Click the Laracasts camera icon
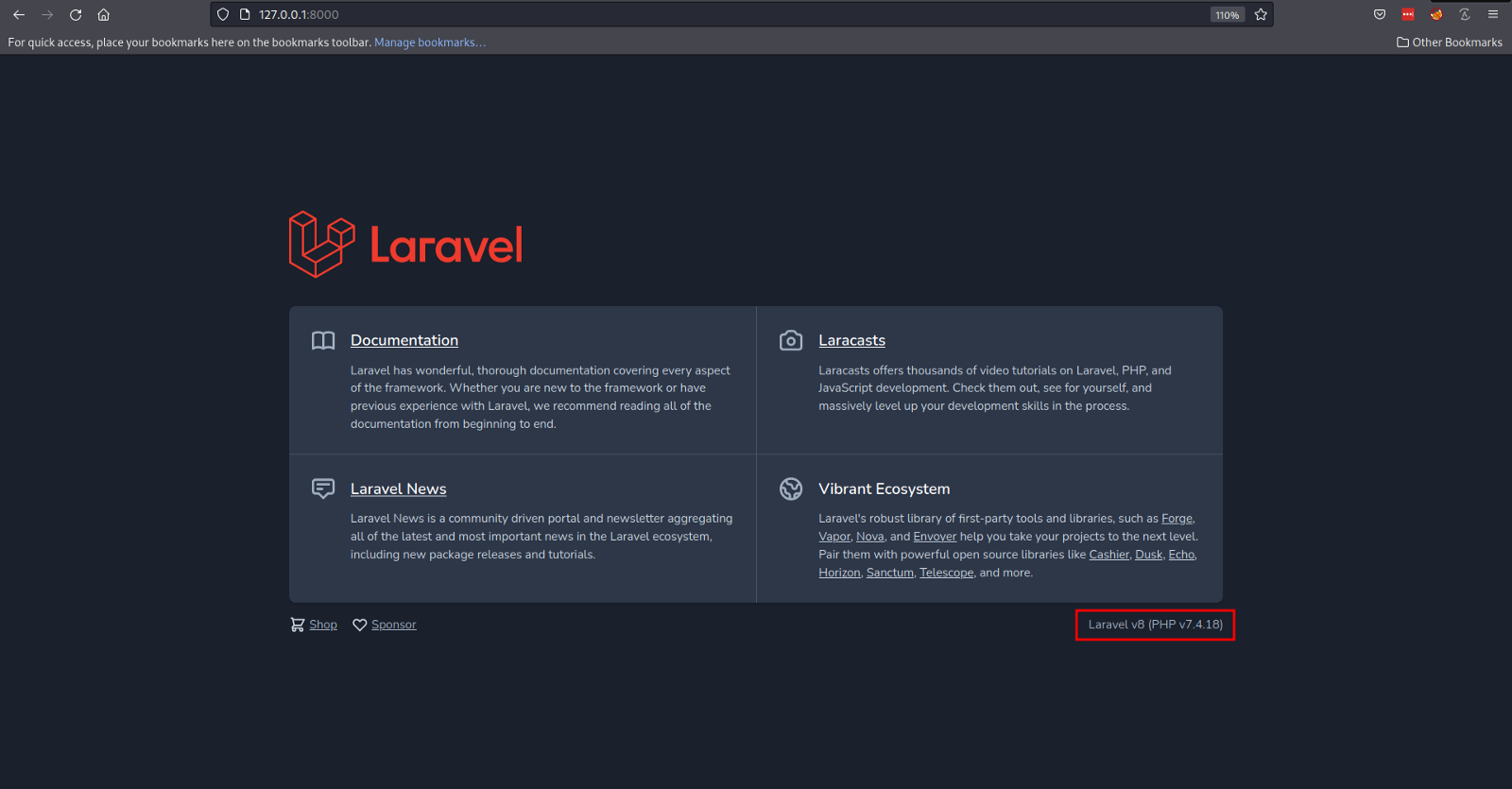The image size is (1512, 789). [791, 340]
